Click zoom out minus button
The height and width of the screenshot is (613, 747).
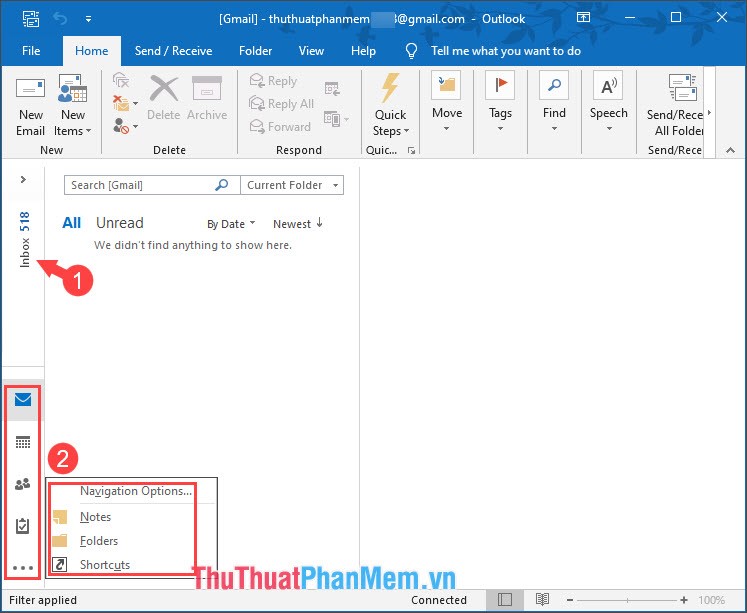coord(570,600)
